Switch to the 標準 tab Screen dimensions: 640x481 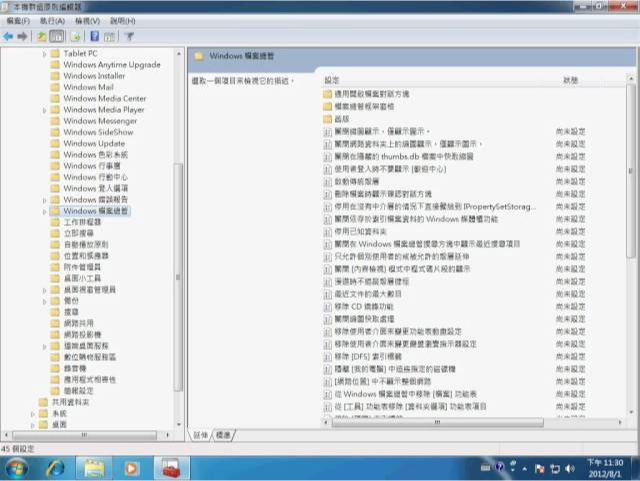[223, 435]
